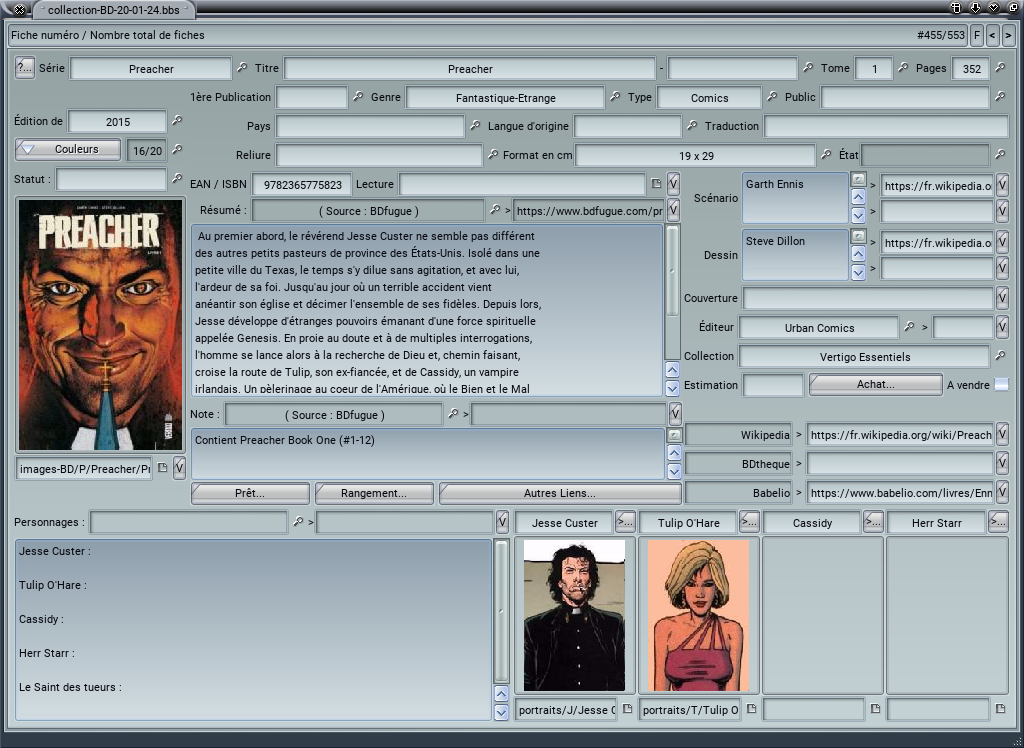Screen dimensions: 1024x748
Task: Go to previous record with < button
Action: click(993, 35)
